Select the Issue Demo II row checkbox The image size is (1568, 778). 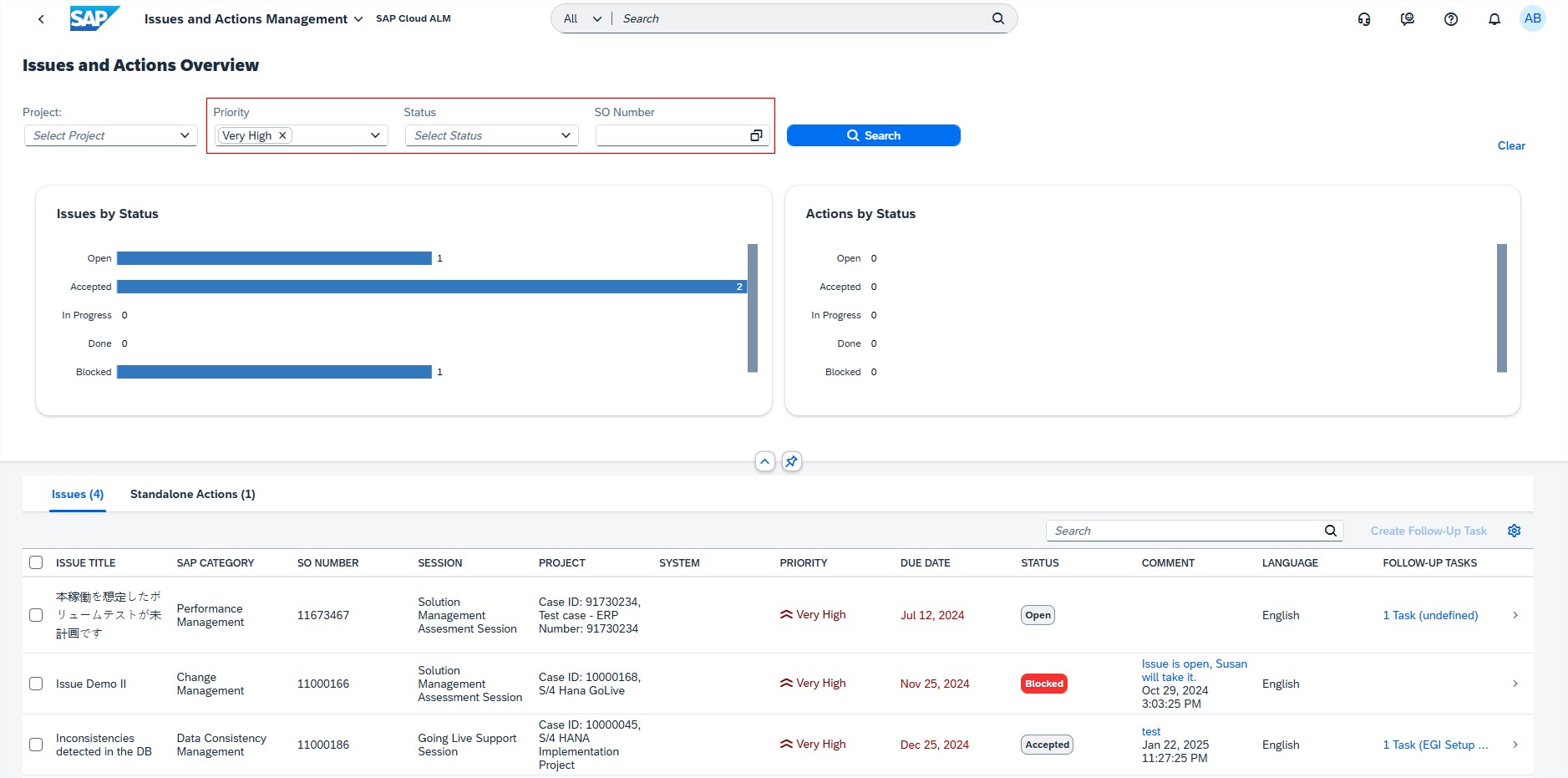point(36,684)
